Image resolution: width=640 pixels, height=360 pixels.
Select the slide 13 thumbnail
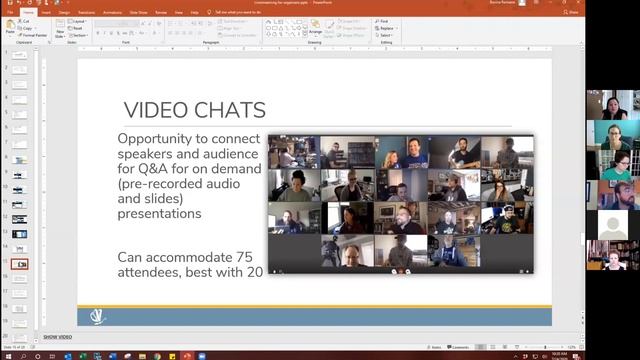(20, 234)
